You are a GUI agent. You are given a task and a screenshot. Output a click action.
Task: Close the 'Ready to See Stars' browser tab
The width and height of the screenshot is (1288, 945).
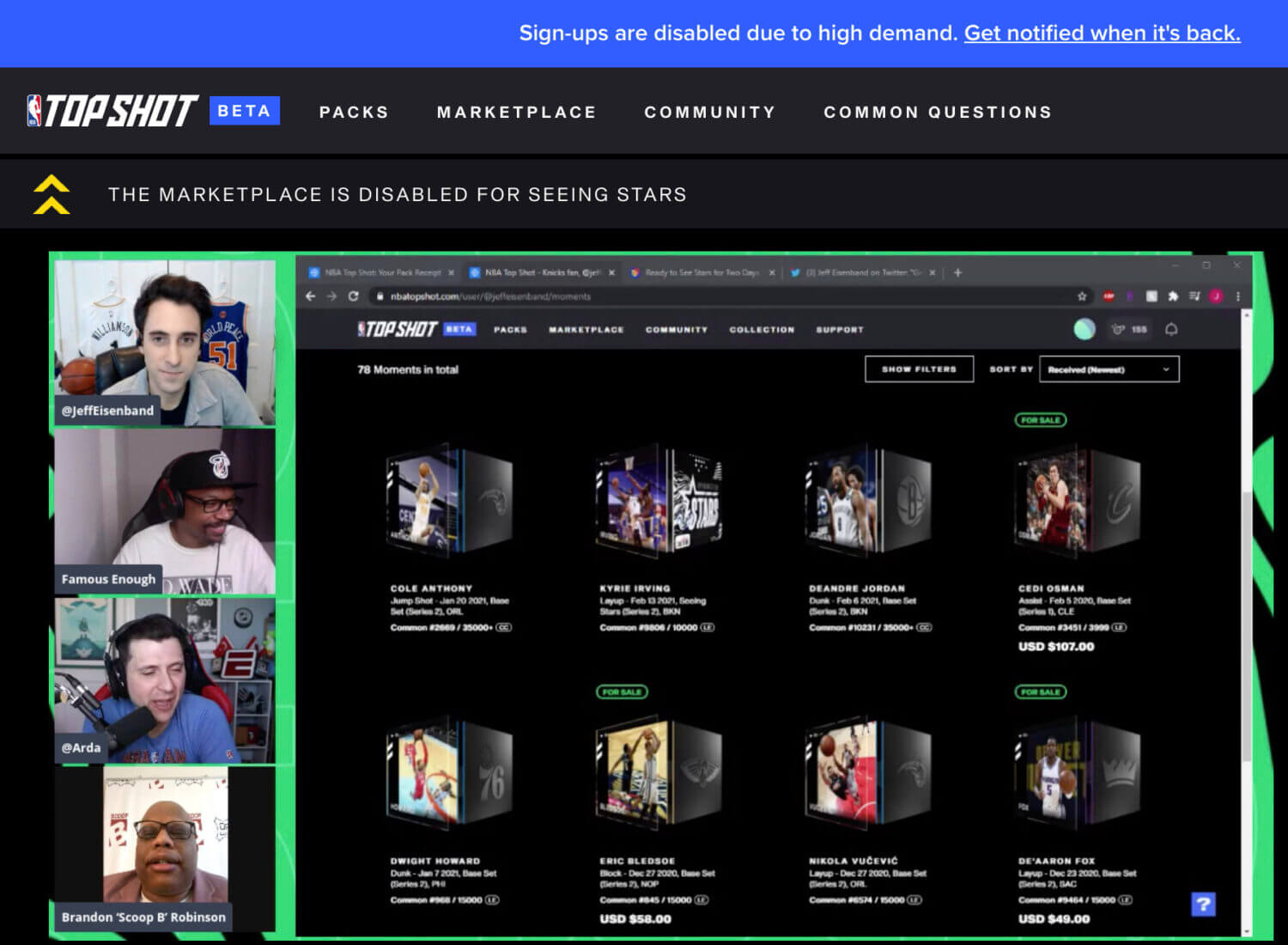coord(772,272)
